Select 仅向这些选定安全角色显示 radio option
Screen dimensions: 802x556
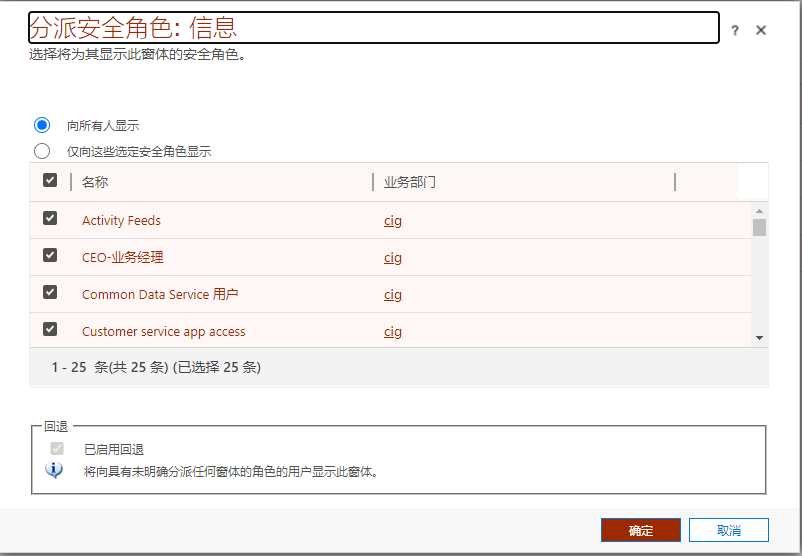click(42, 151)
